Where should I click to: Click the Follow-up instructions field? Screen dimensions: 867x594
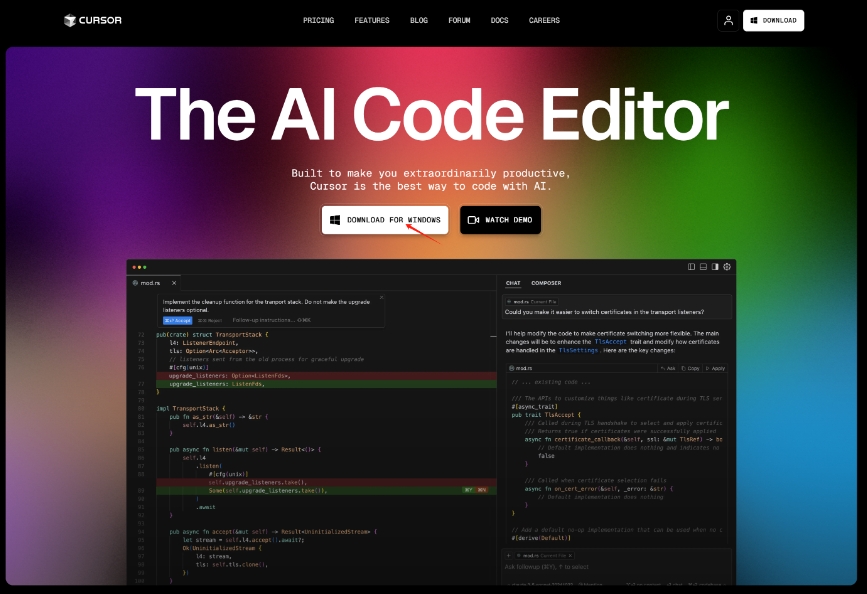pyautogui.click(x=271, y=320)
